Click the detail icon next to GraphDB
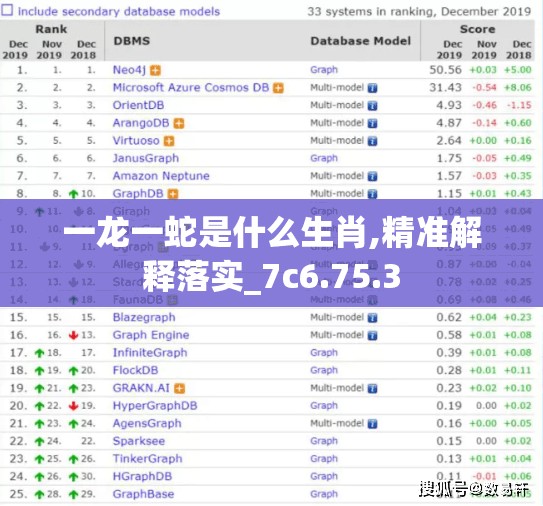The height and width of the screenshot is (506, 543). point(173,194)
